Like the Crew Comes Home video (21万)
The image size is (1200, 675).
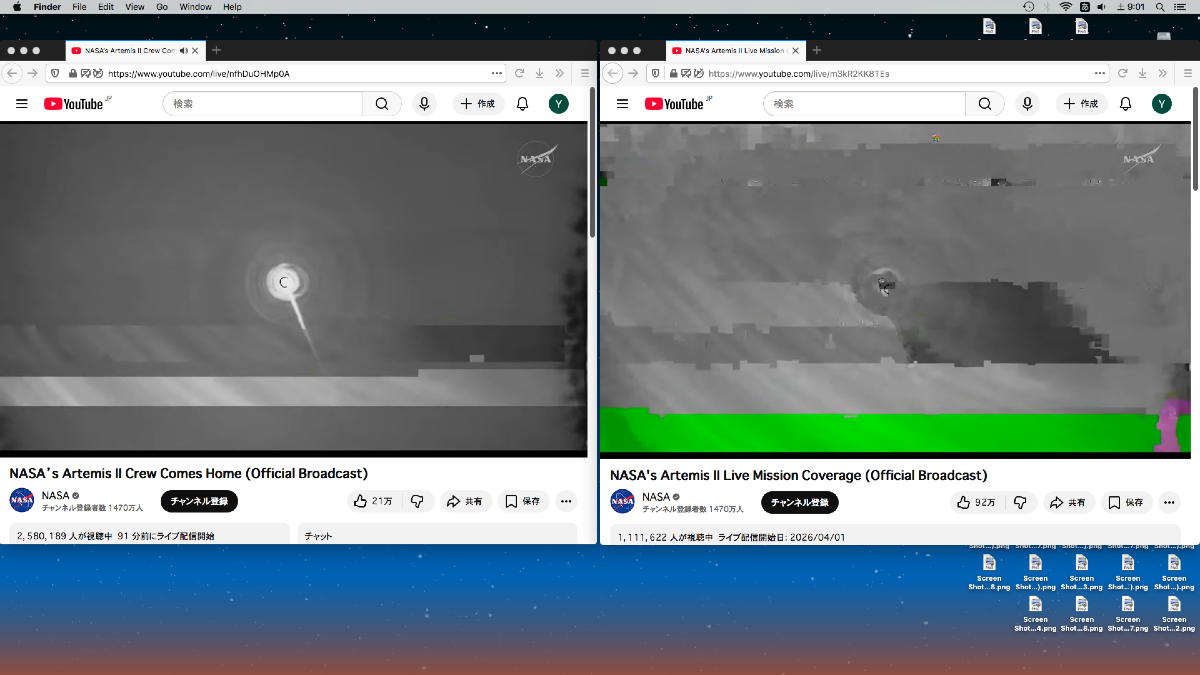coord(373,501)
